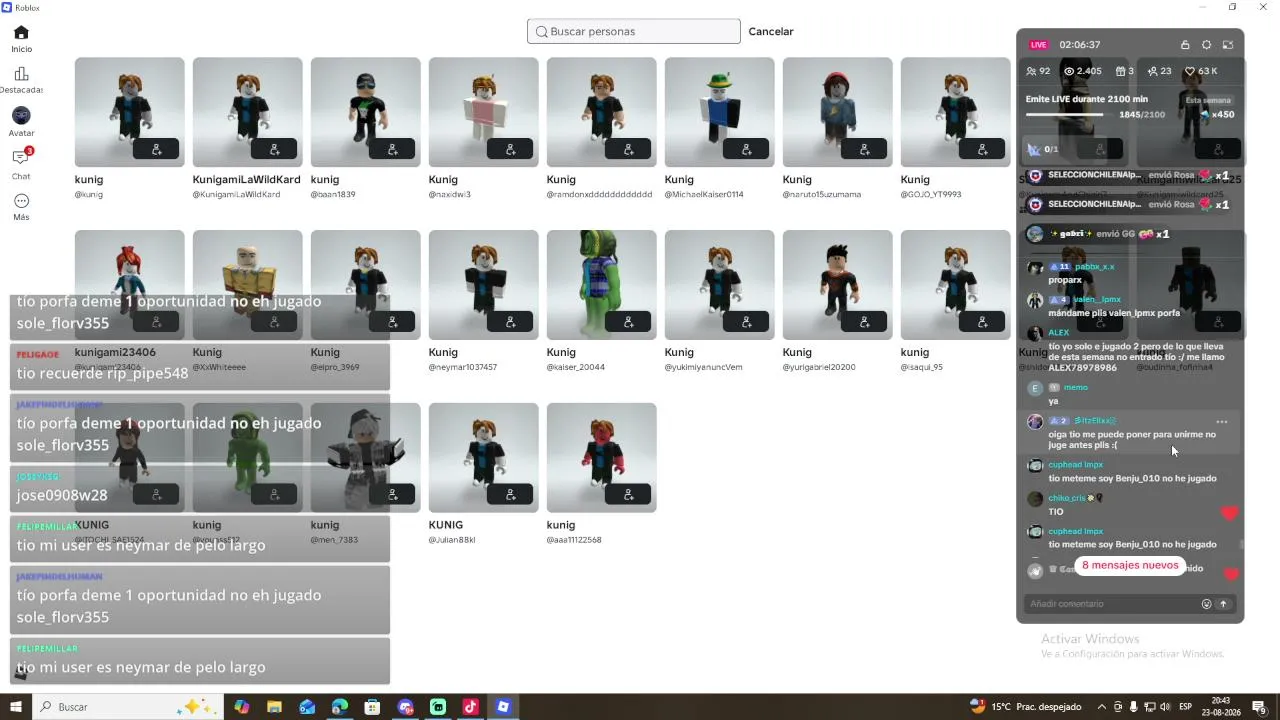Open profile name Kunig above @yurigabriel20200

tap(797, 352)
